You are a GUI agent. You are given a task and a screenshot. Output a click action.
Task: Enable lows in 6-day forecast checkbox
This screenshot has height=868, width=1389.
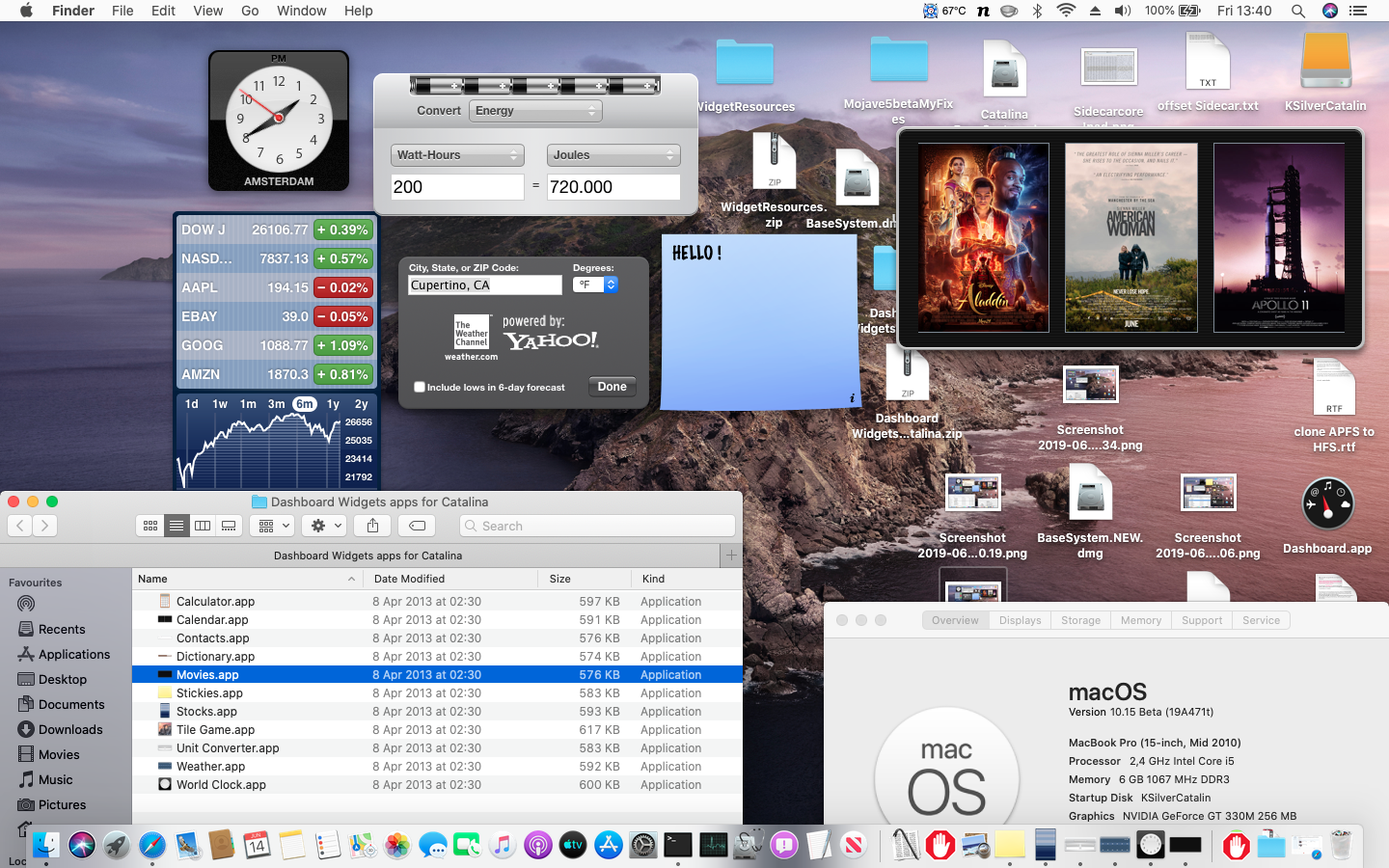(420, 387)
